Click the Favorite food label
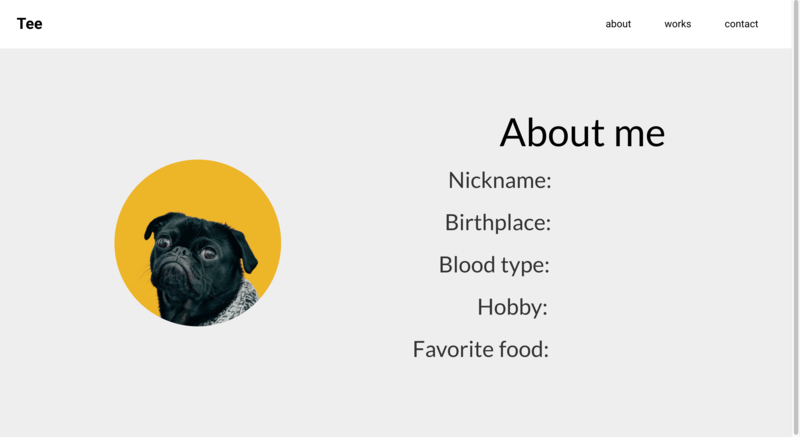The width and height of the screenshot is (800, 437). pyautogui.click(x=480, y=350)
